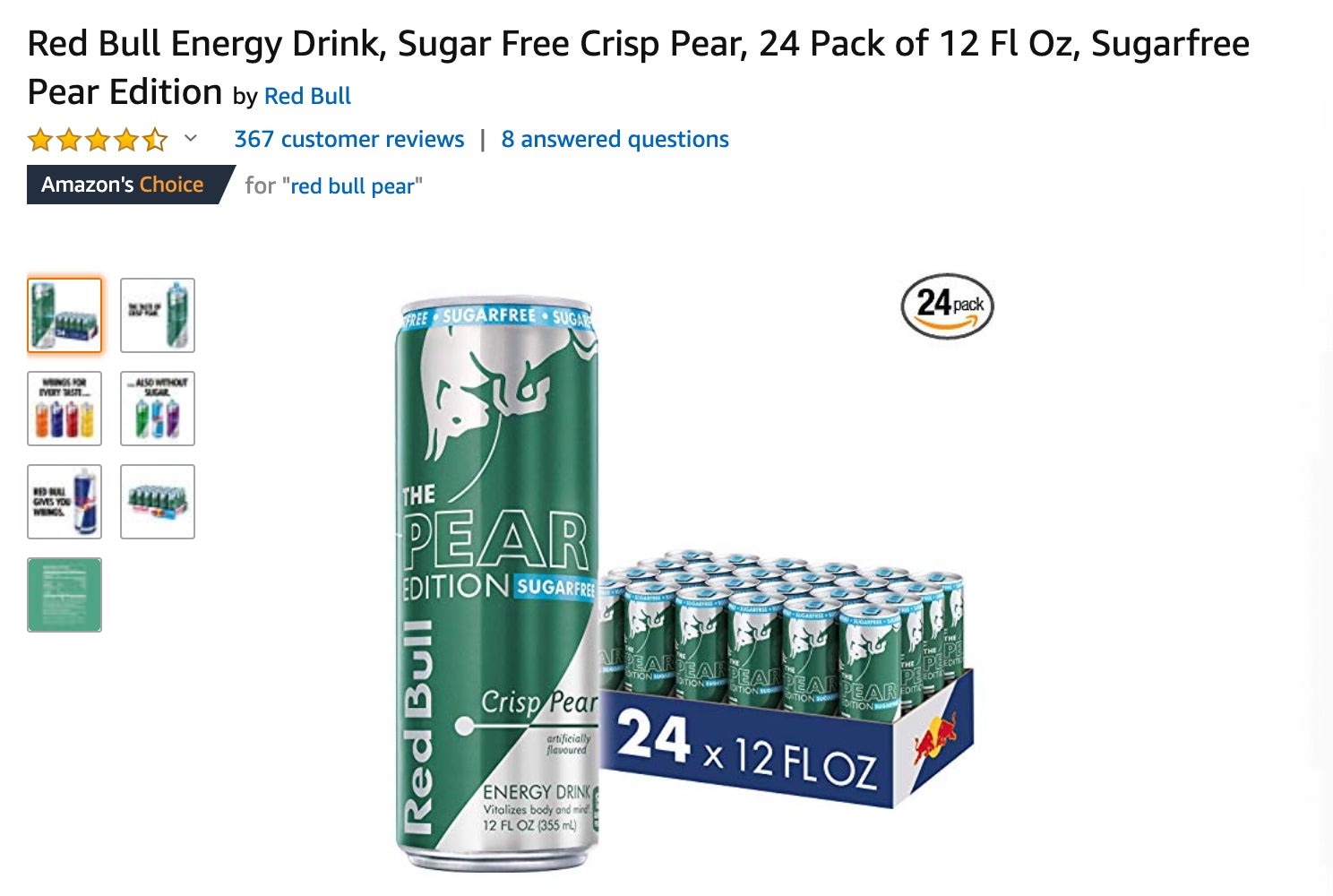Open the 367 customer reviews link
The image size is (1333, 896).
[349, 139]
